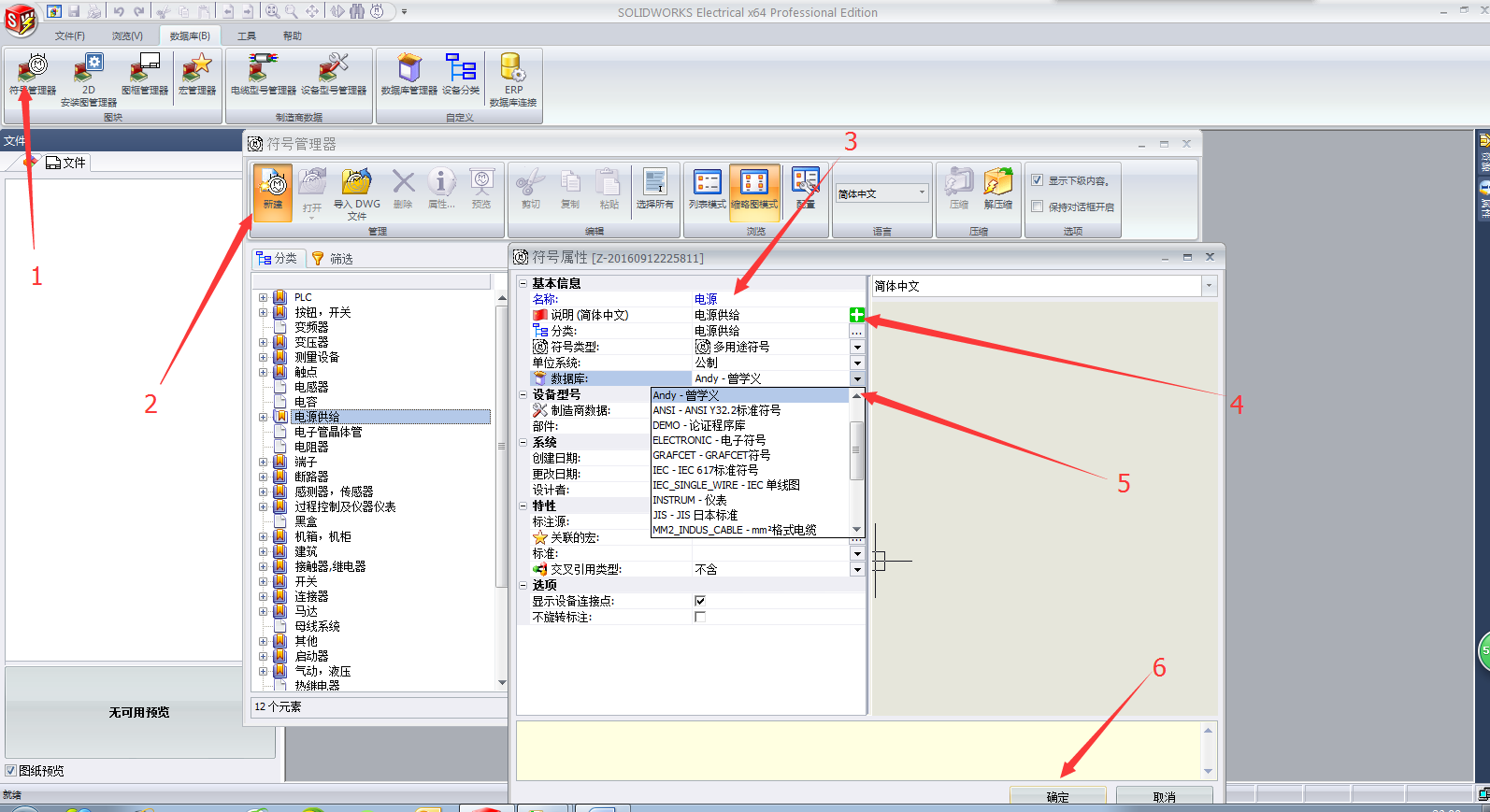Click the 压缩 compress icon
Screen dimensions: 1490x812
(959, 190)
